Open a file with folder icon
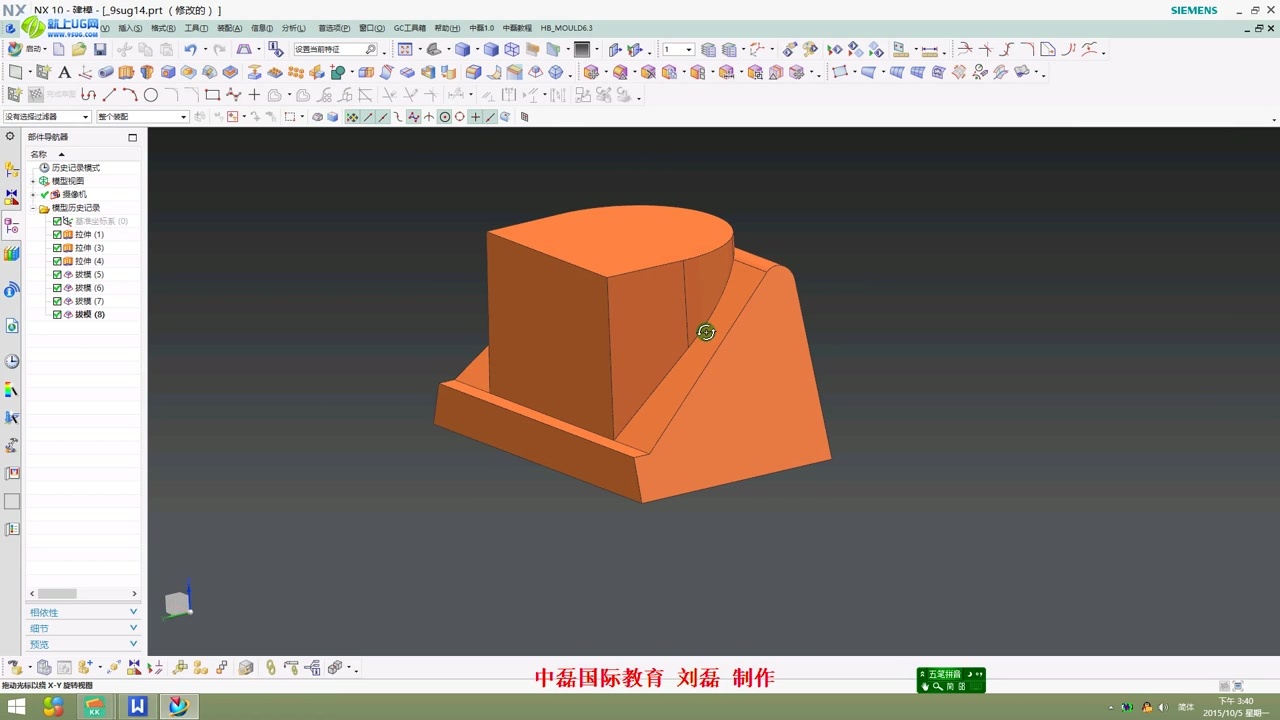Image resolution: width=1280 pixels, height=720 pixels. pyautogui.click(x=79, y=49)
